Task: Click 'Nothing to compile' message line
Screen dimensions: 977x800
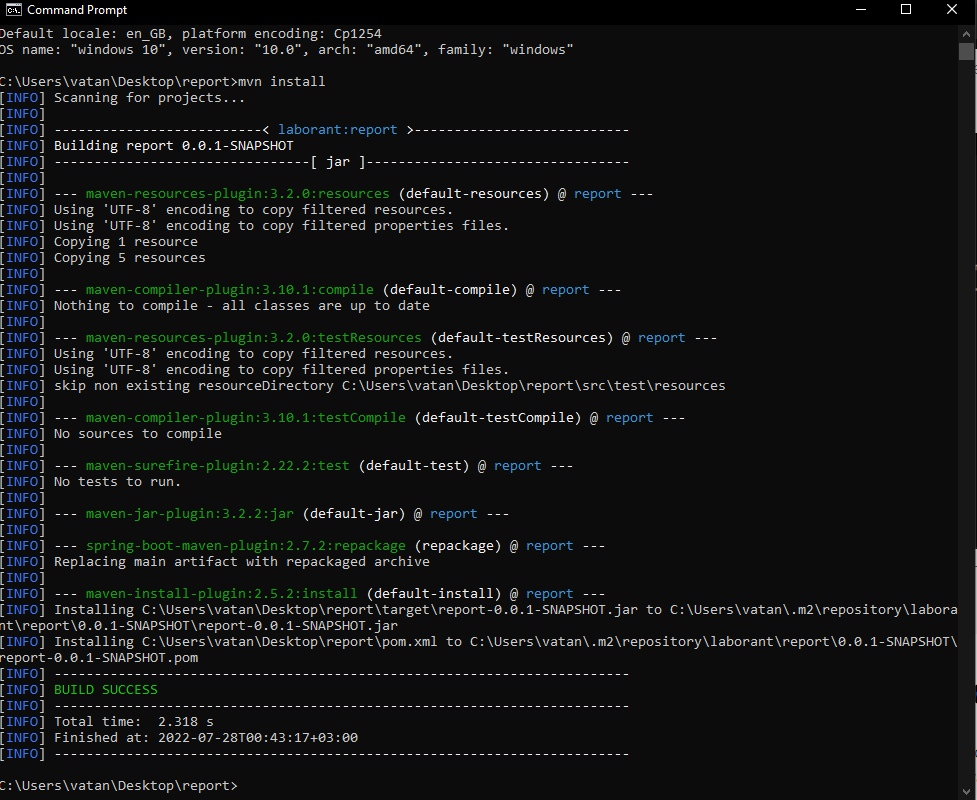Action: pos(242,306)
